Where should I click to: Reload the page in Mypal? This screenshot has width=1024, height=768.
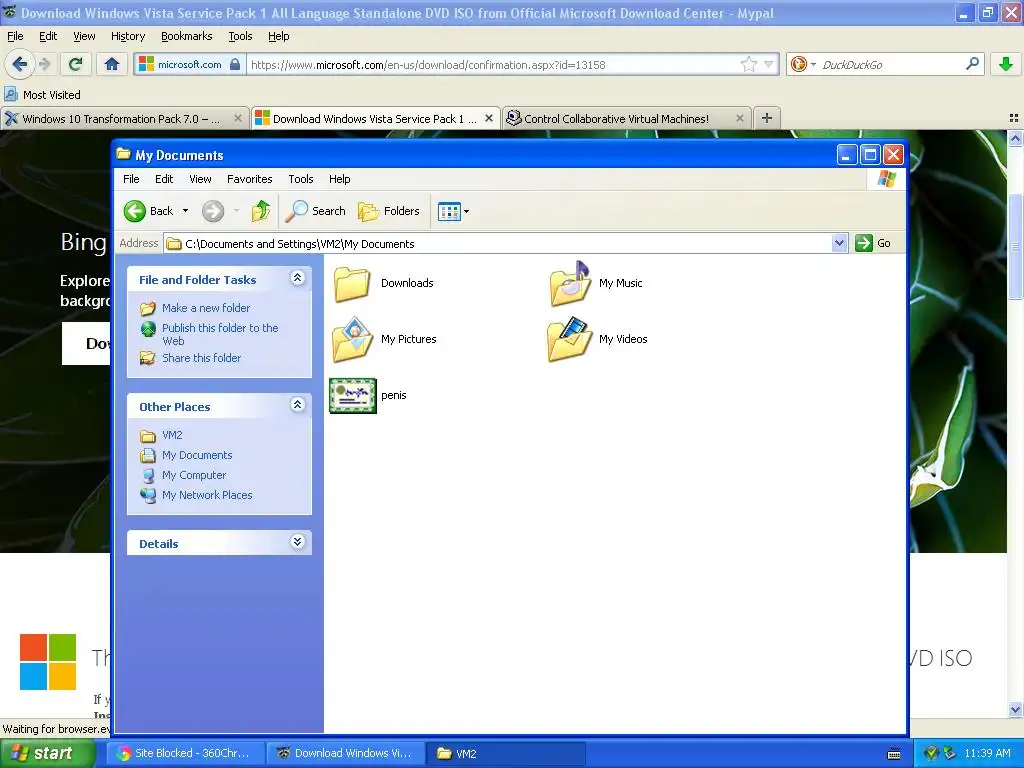(x=76, y=64)
